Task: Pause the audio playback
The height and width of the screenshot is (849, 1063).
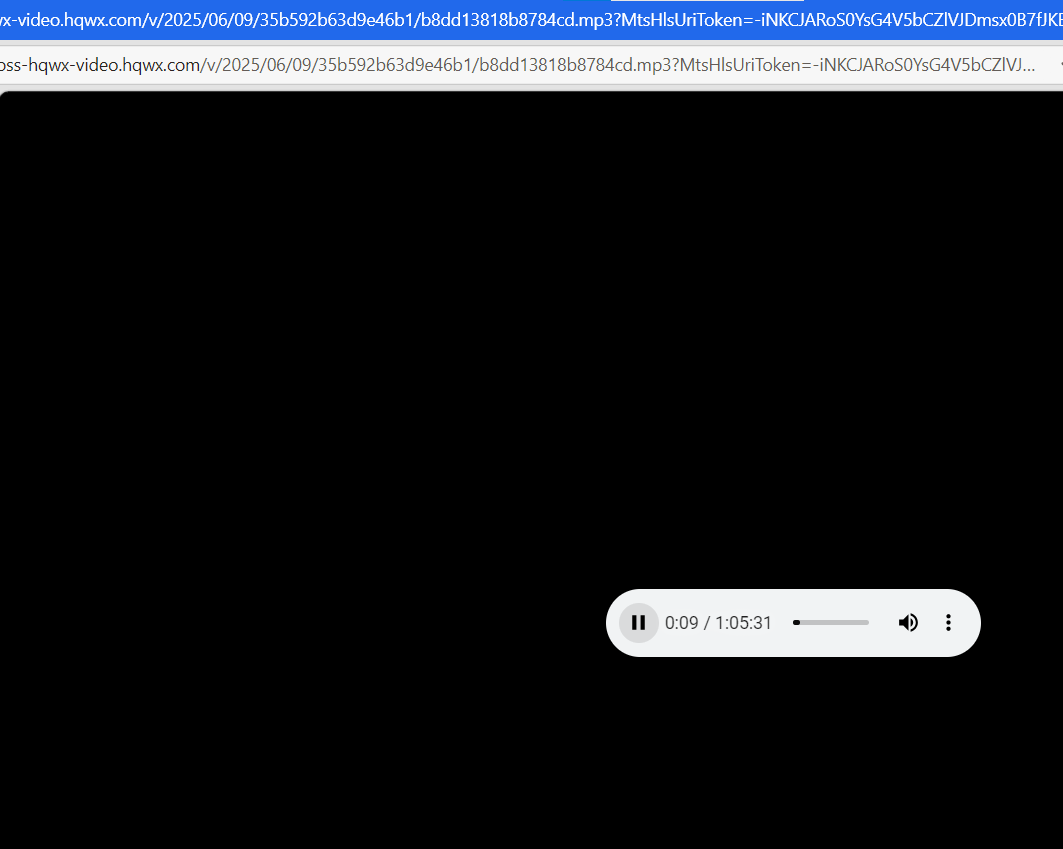Action: coord(639,623)
